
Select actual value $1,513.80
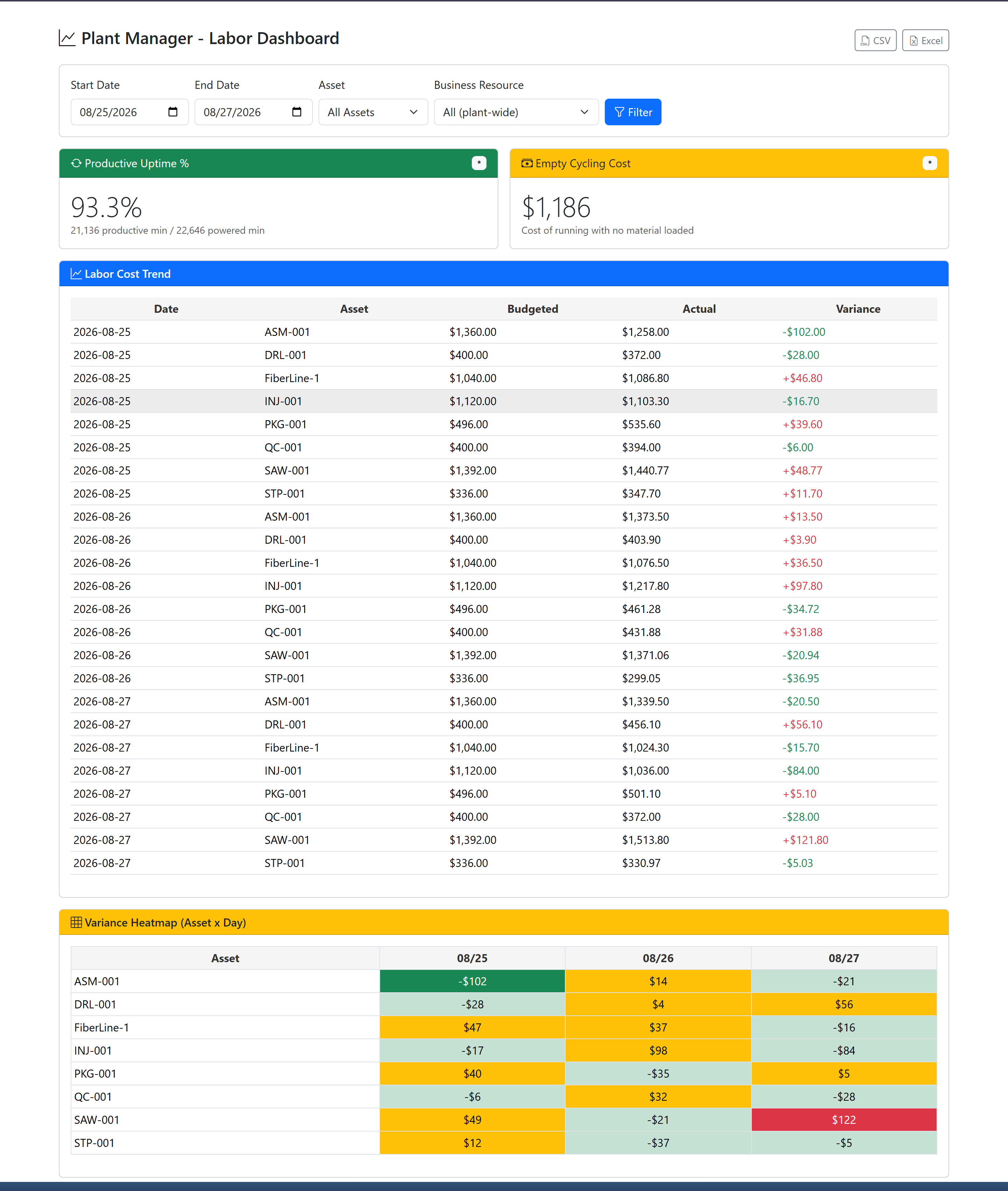645,840
